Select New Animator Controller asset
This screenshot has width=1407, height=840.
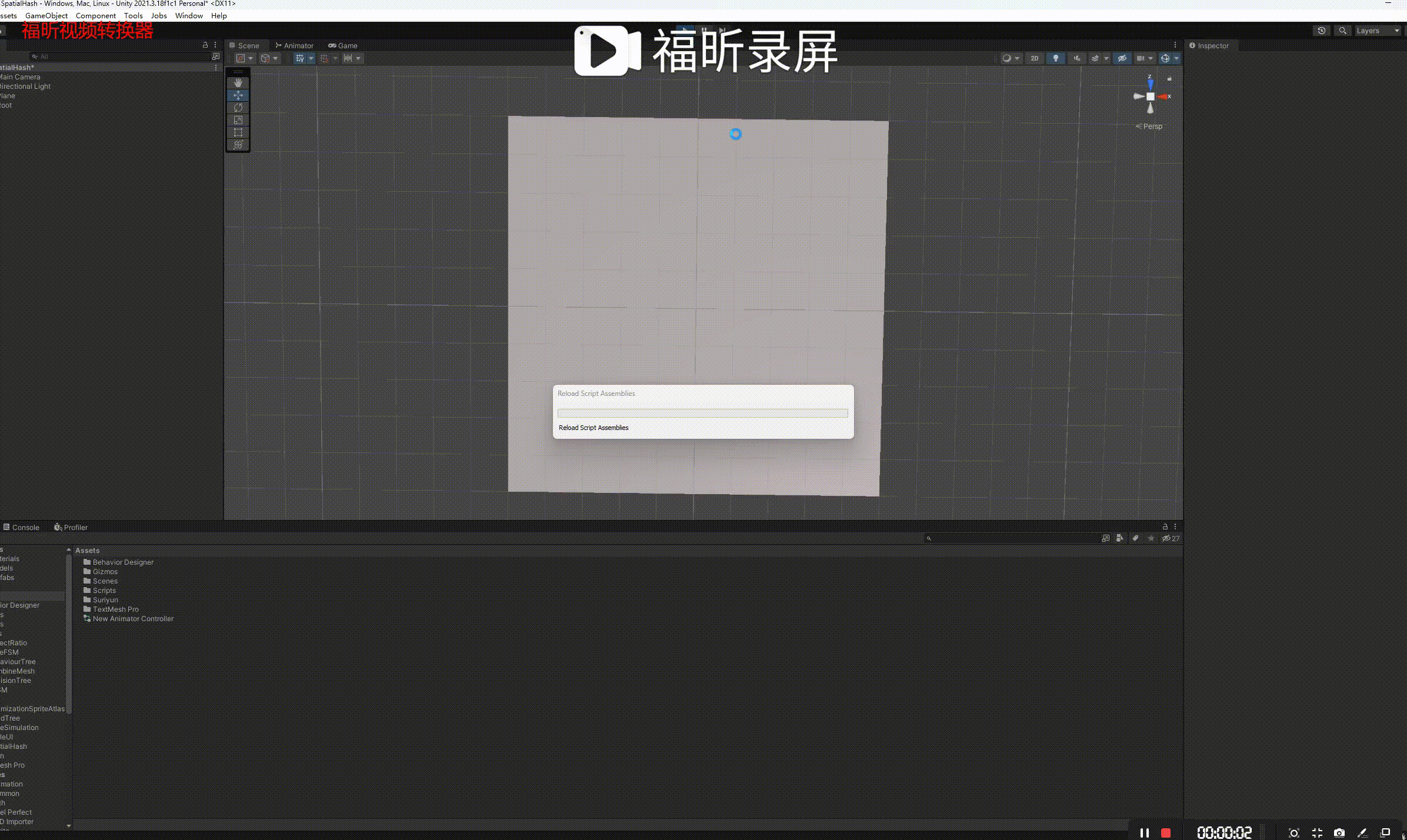133,619
